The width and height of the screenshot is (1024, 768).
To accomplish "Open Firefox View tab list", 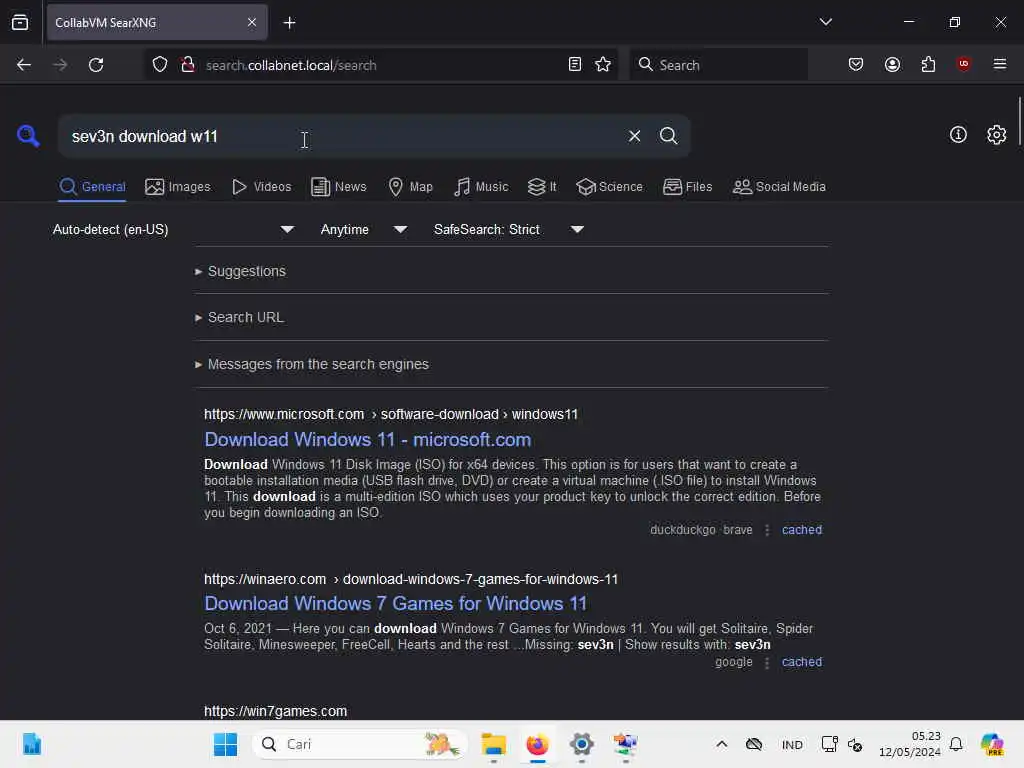I will (20, 23).
